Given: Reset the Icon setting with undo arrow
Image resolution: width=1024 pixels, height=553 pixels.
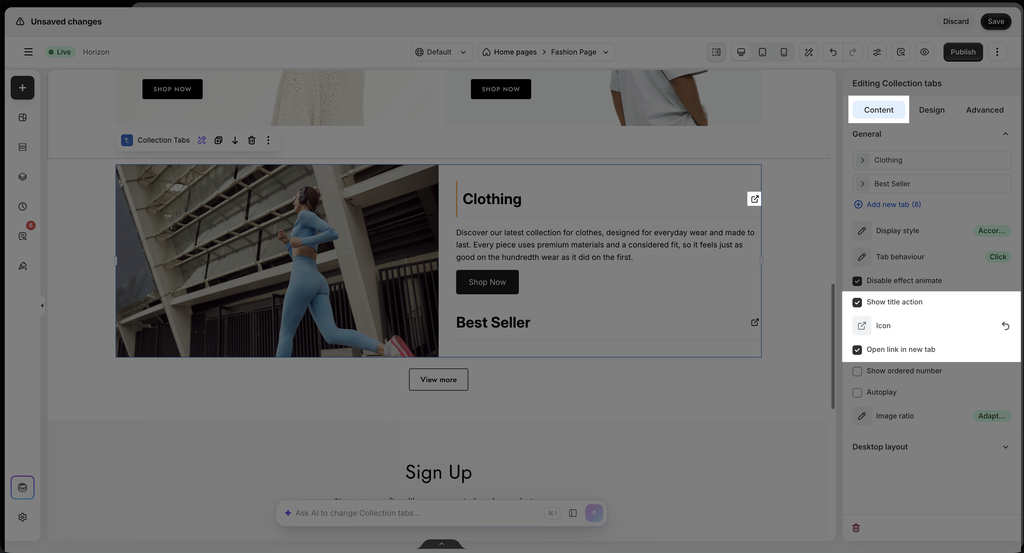Looking at the screenshot, I should click(1006, 326).
